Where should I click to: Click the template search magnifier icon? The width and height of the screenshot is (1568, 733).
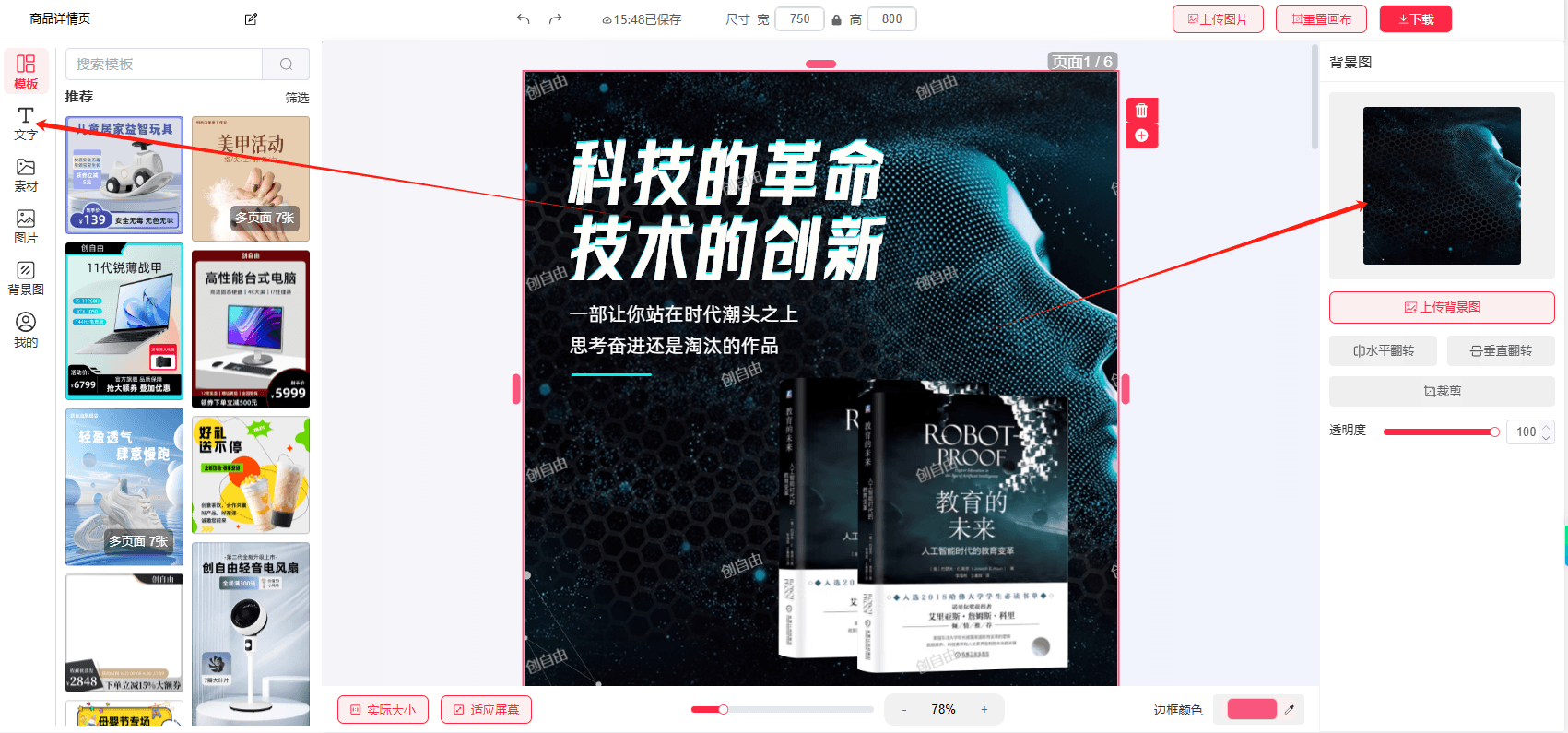[x=287, y=65]
